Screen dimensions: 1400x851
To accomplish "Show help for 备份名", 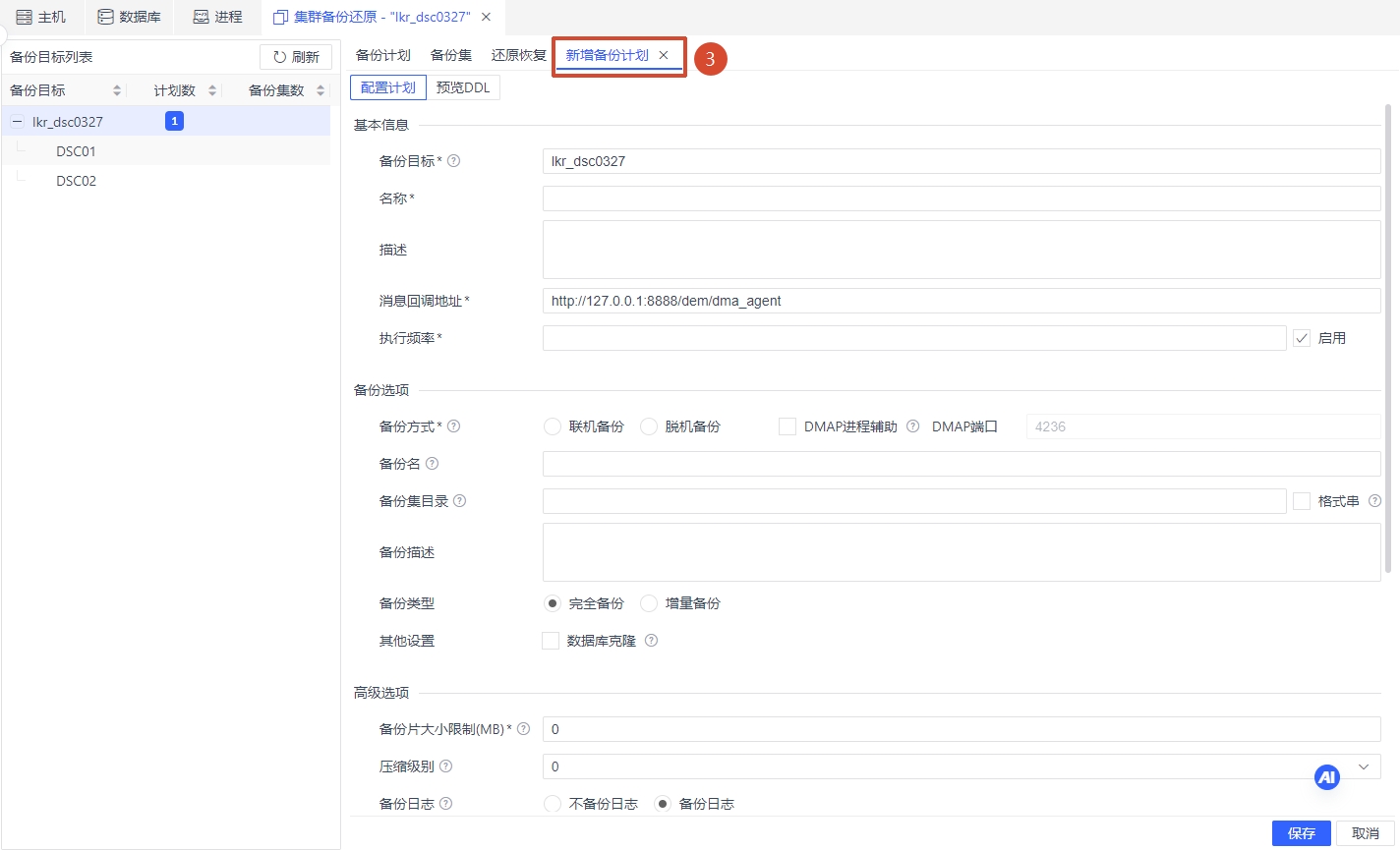I will [432, 464].
